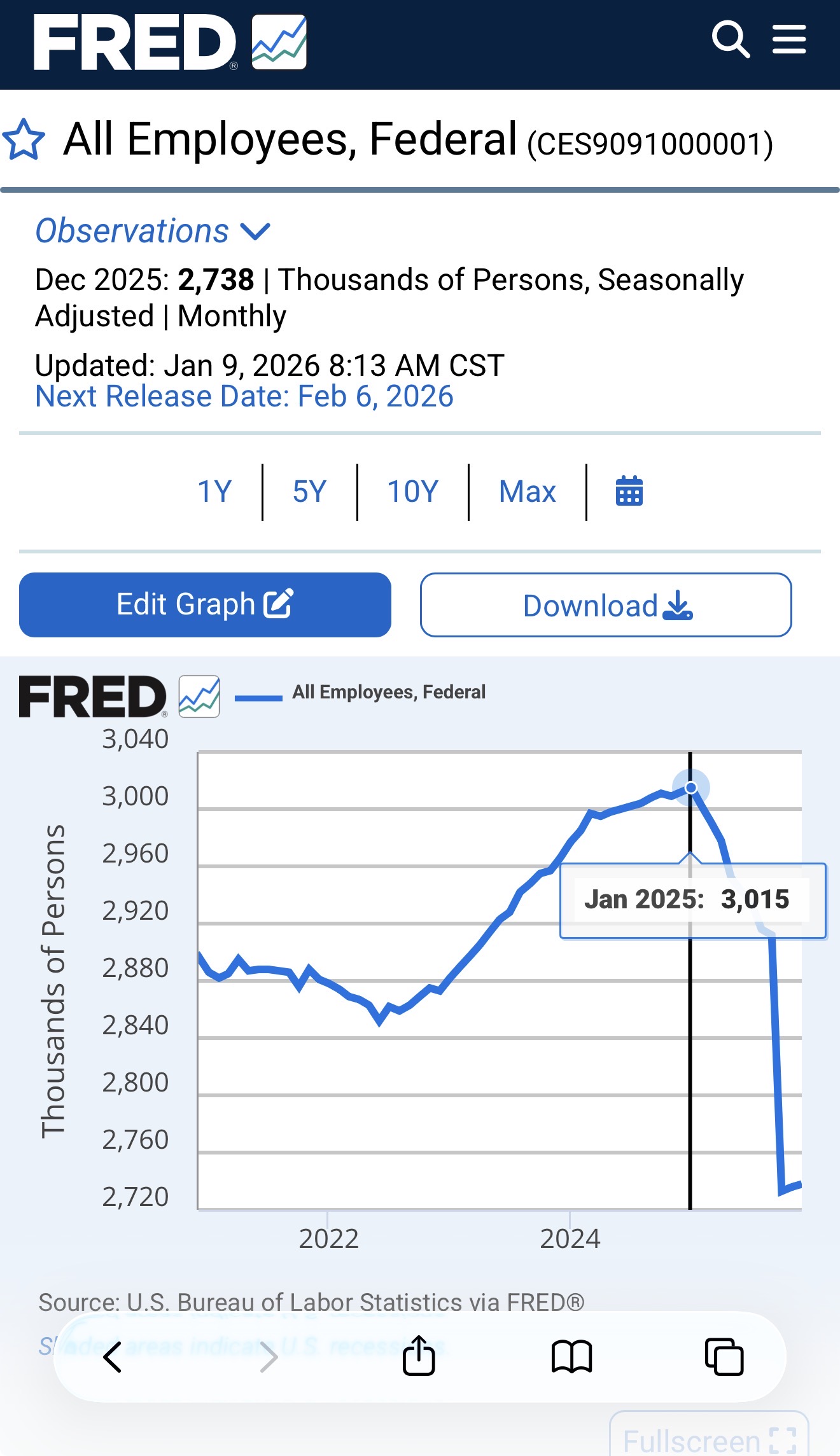Open the calendar date range picker
Viewport: 840px width, 1456px height.
point(629,492)
